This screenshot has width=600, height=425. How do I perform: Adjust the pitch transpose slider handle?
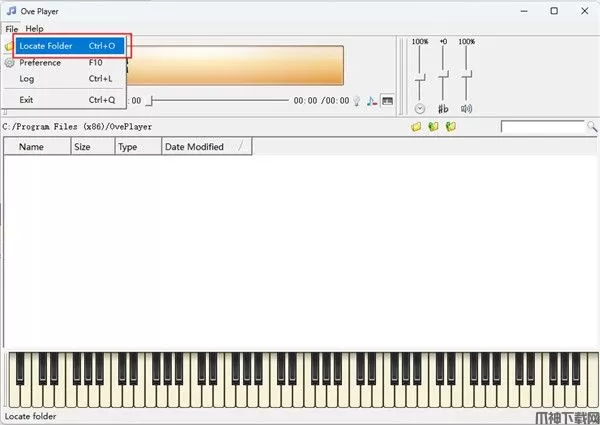coord(443,74)
